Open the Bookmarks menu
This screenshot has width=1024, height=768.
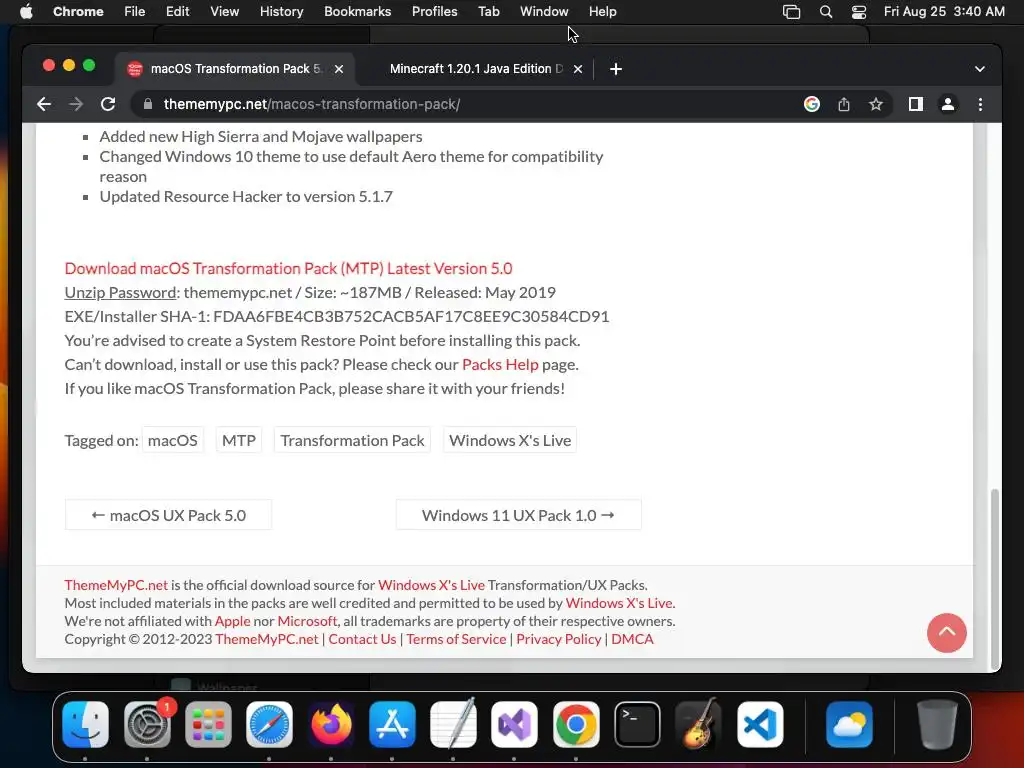[x=358, y=12]
